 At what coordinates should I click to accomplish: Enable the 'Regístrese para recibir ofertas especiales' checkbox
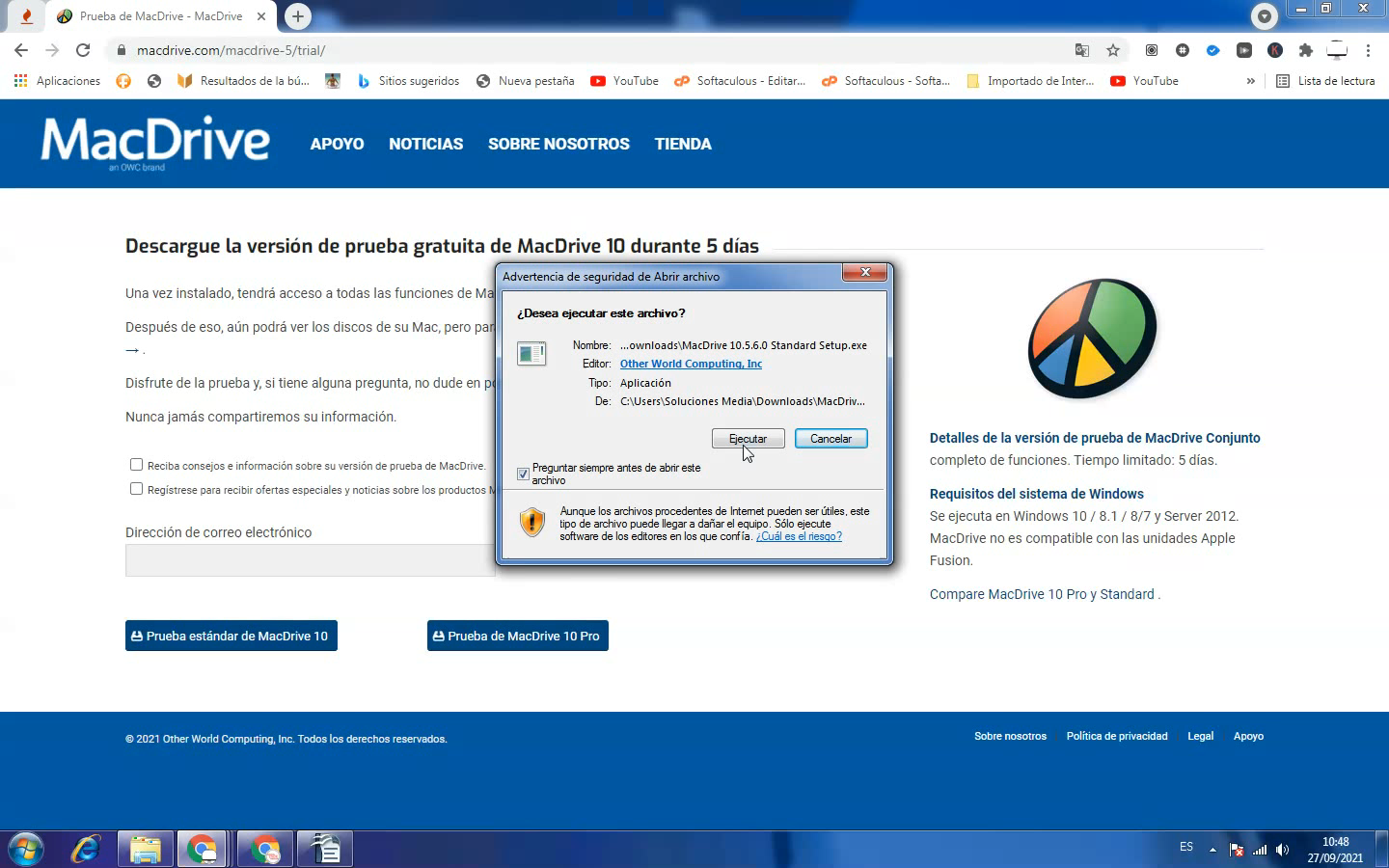pos(136,488)
